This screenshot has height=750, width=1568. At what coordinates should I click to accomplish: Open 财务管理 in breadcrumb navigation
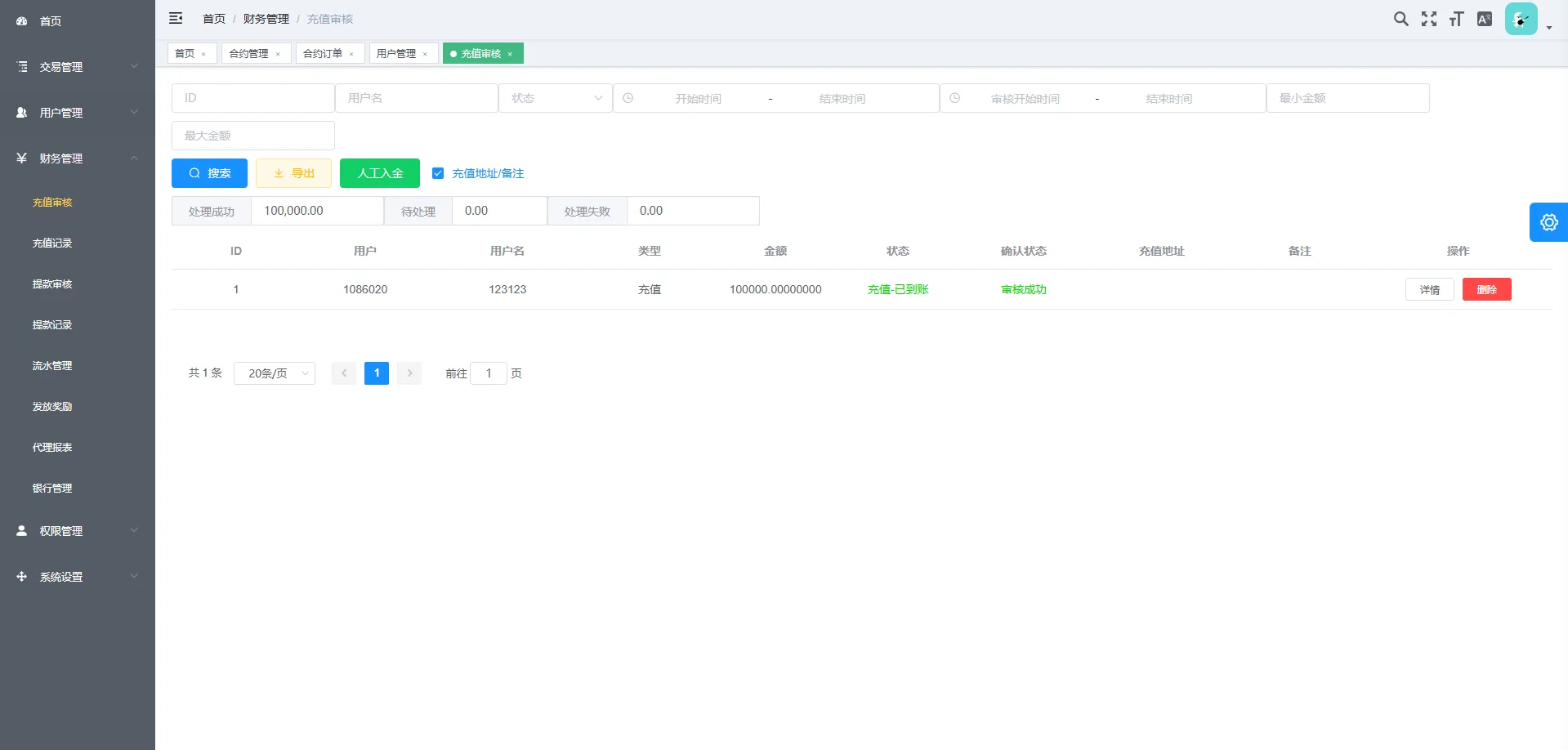coord(266,18)
